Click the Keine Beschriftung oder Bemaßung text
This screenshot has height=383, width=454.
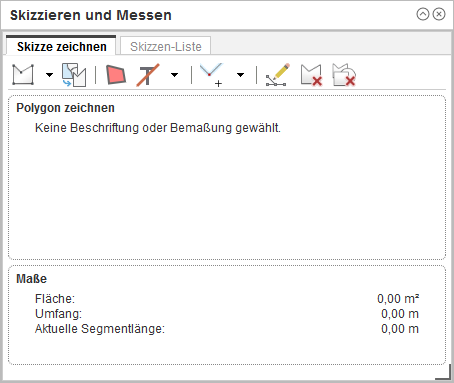coord(158,128)
